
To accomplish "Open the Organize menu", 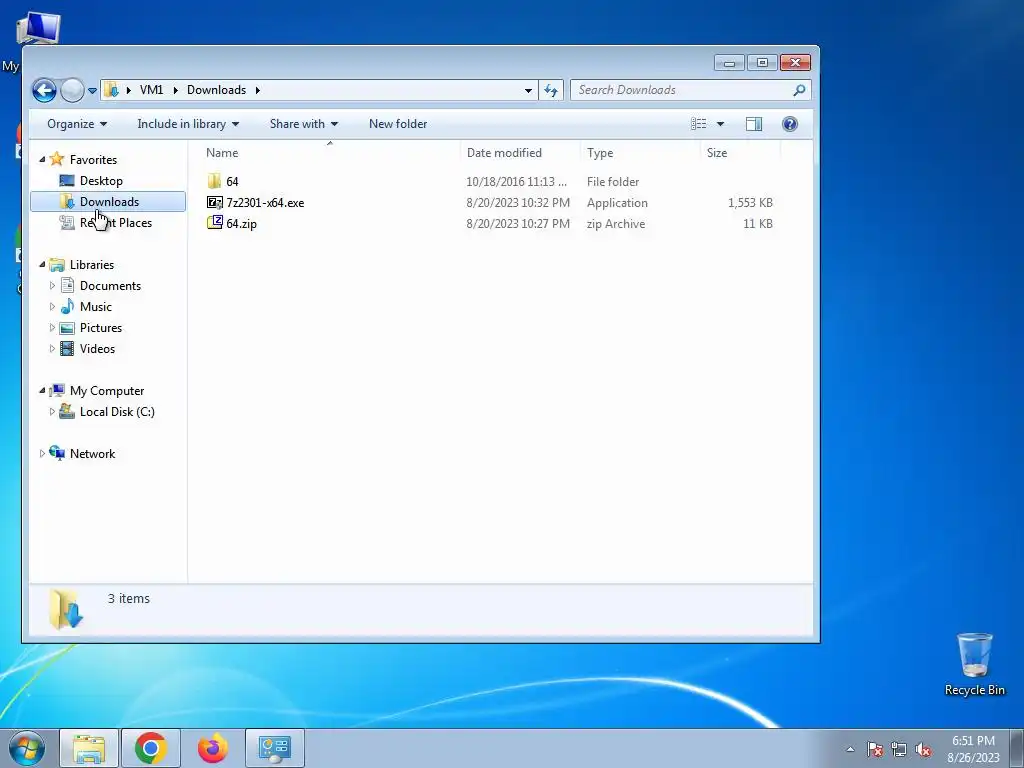I will point(77,124).
